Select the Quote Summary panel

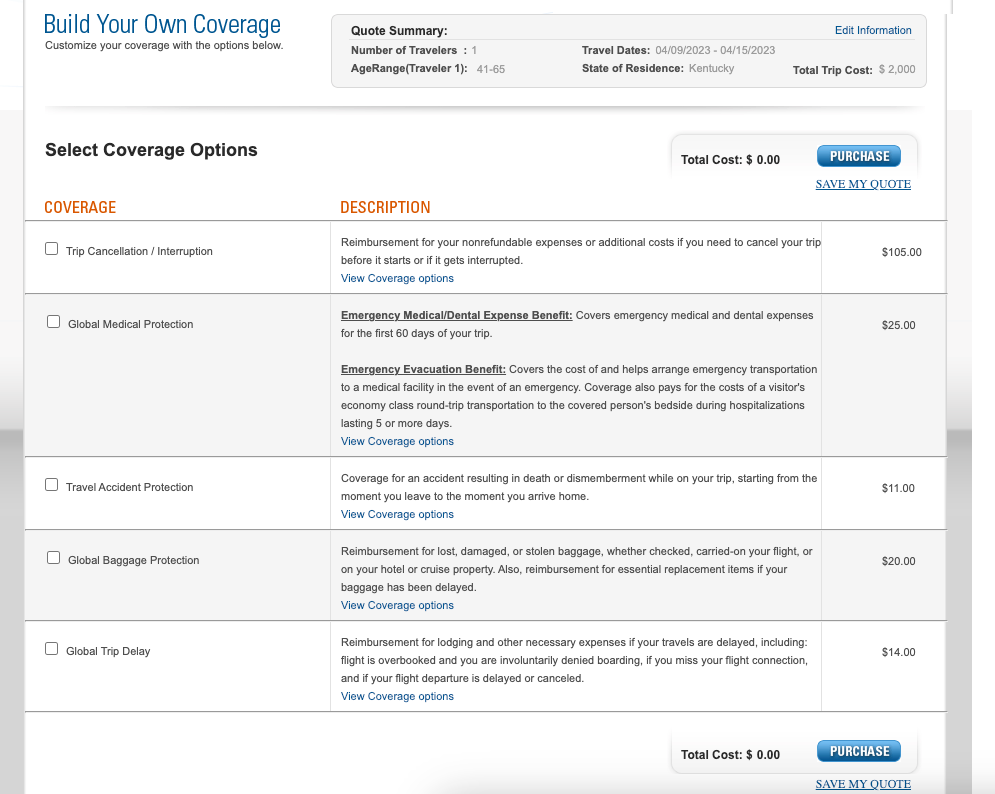(x=625, y=50)
